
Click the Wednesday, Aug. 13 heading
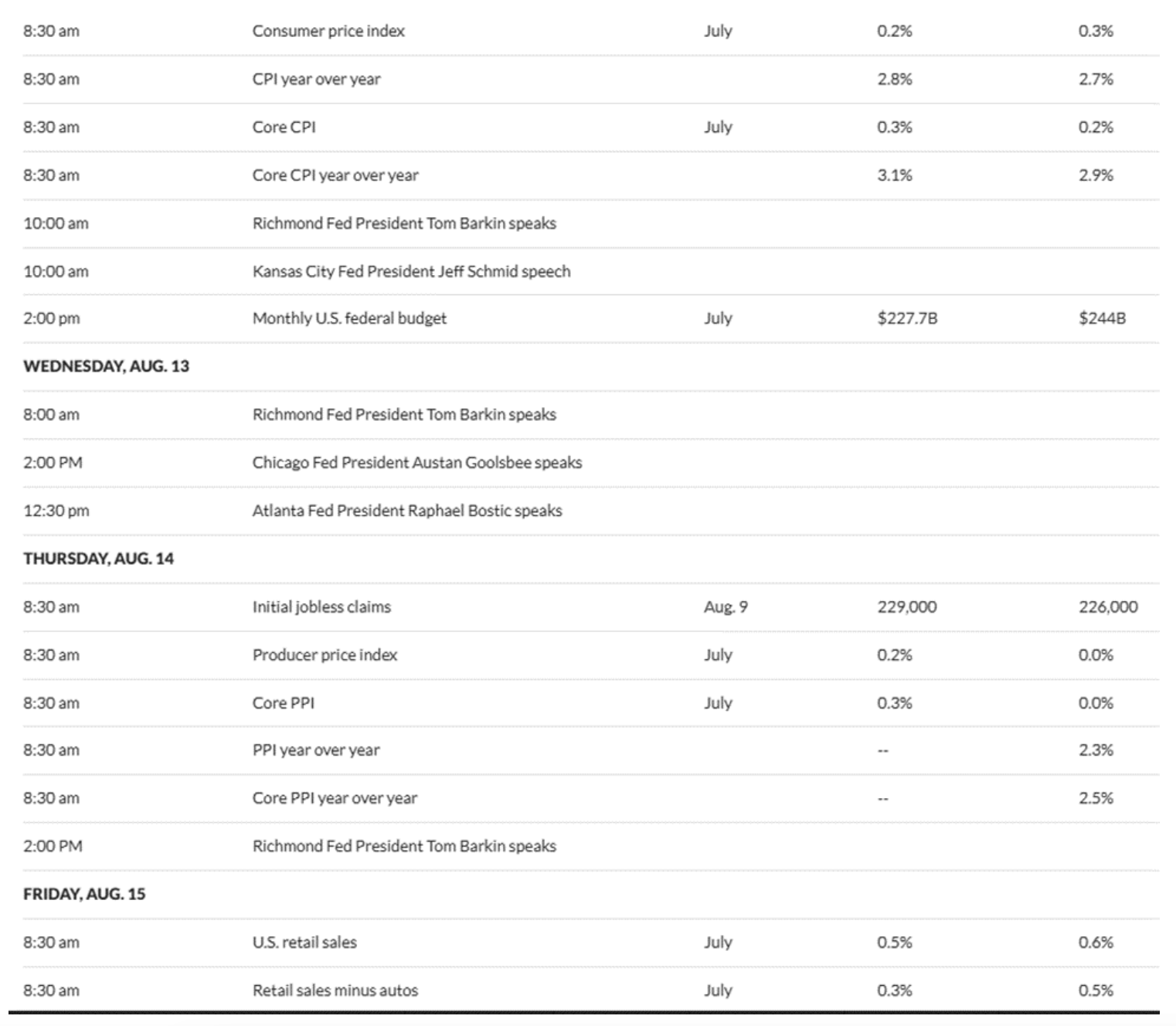[106, 366]
